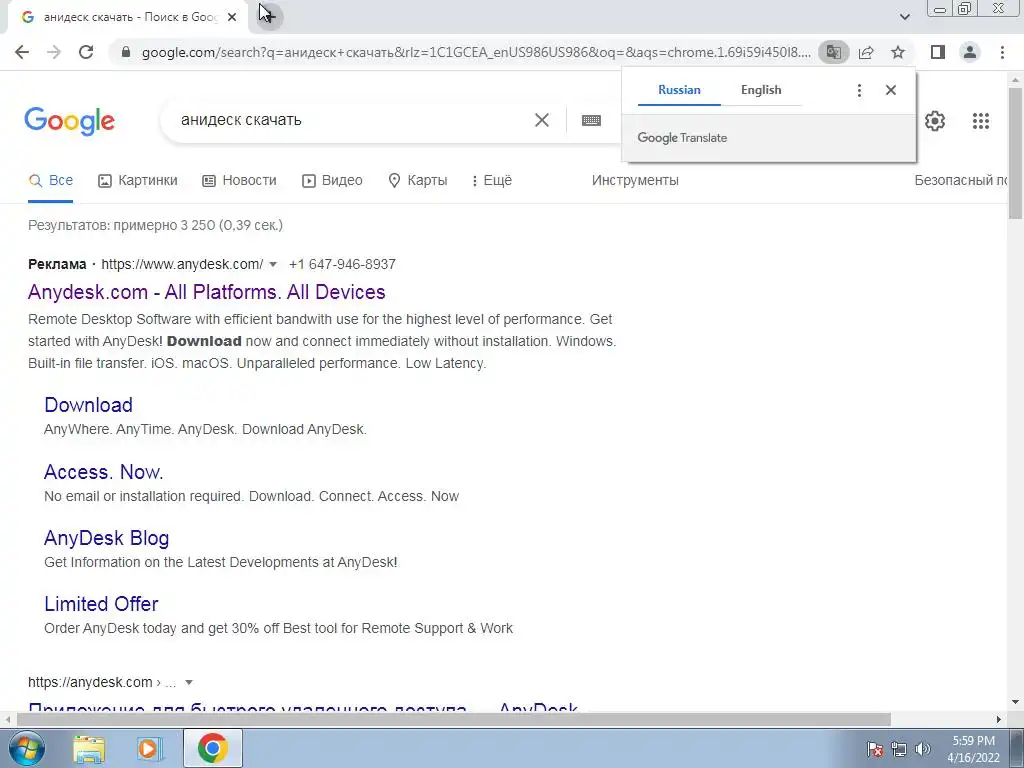Bookmark this tab with the star
Screen dimensions: 1024x768
click(x=898, y=52)
